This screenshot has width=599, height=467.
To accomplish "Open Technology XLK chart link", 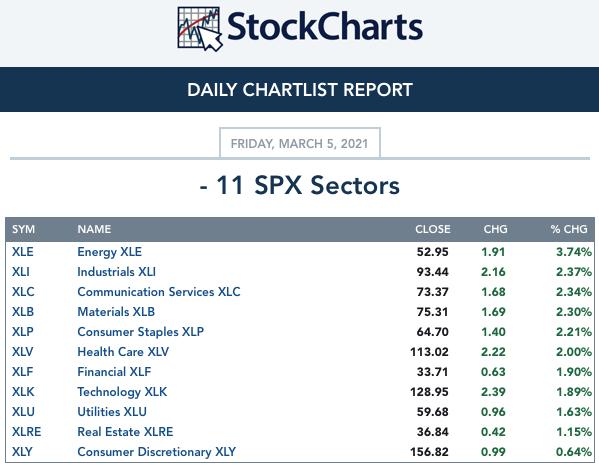I will click(x=122, y=392).
